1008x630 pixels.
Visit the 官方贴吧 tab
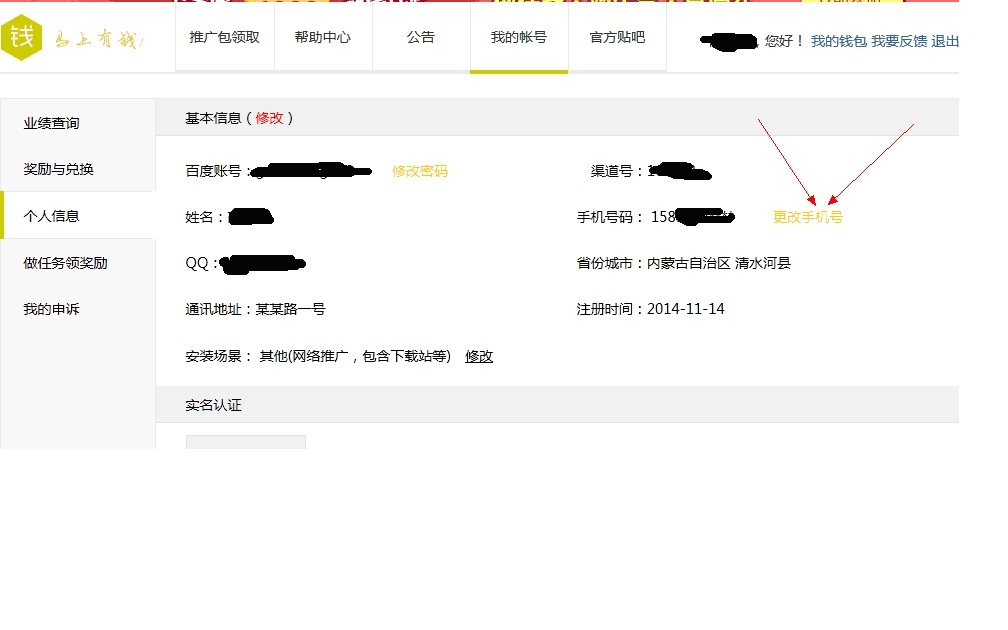[x=617, y=37]
